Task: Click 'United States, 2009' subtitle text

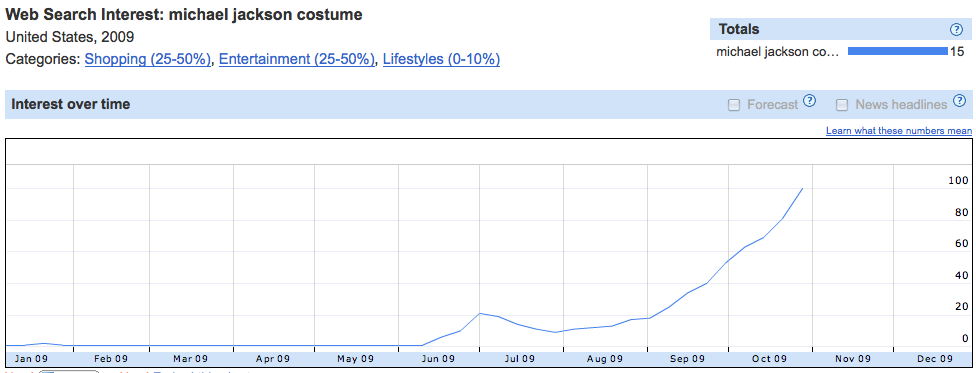Action: pyautogui.click(x=70, y=37)
